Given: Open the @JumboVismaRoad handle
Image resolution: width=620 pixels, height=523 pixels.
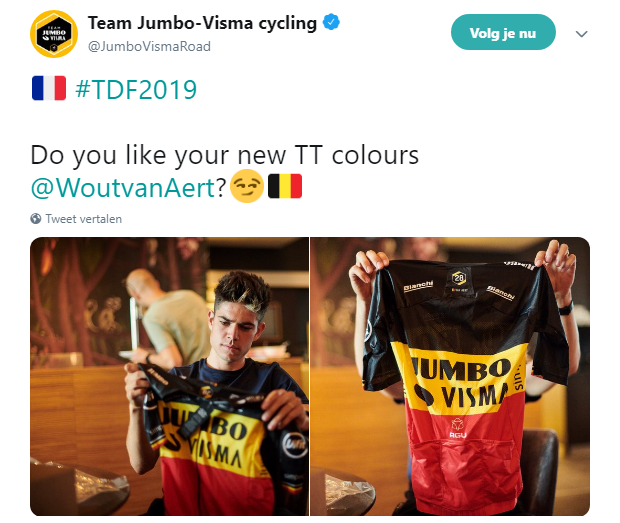Looking at the screenshot, I should pyautogui.click(x=149, y=47).
